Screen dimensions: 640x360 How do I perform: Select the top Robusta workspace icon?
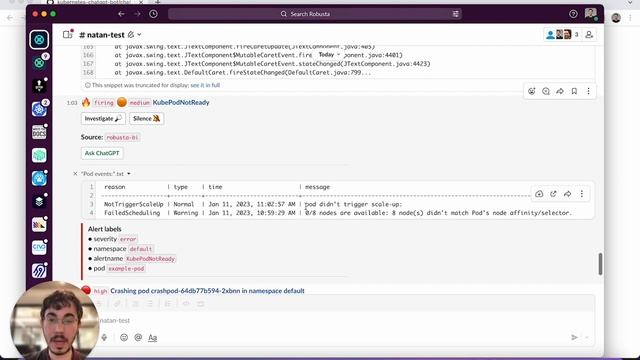(x=39, y=40)
